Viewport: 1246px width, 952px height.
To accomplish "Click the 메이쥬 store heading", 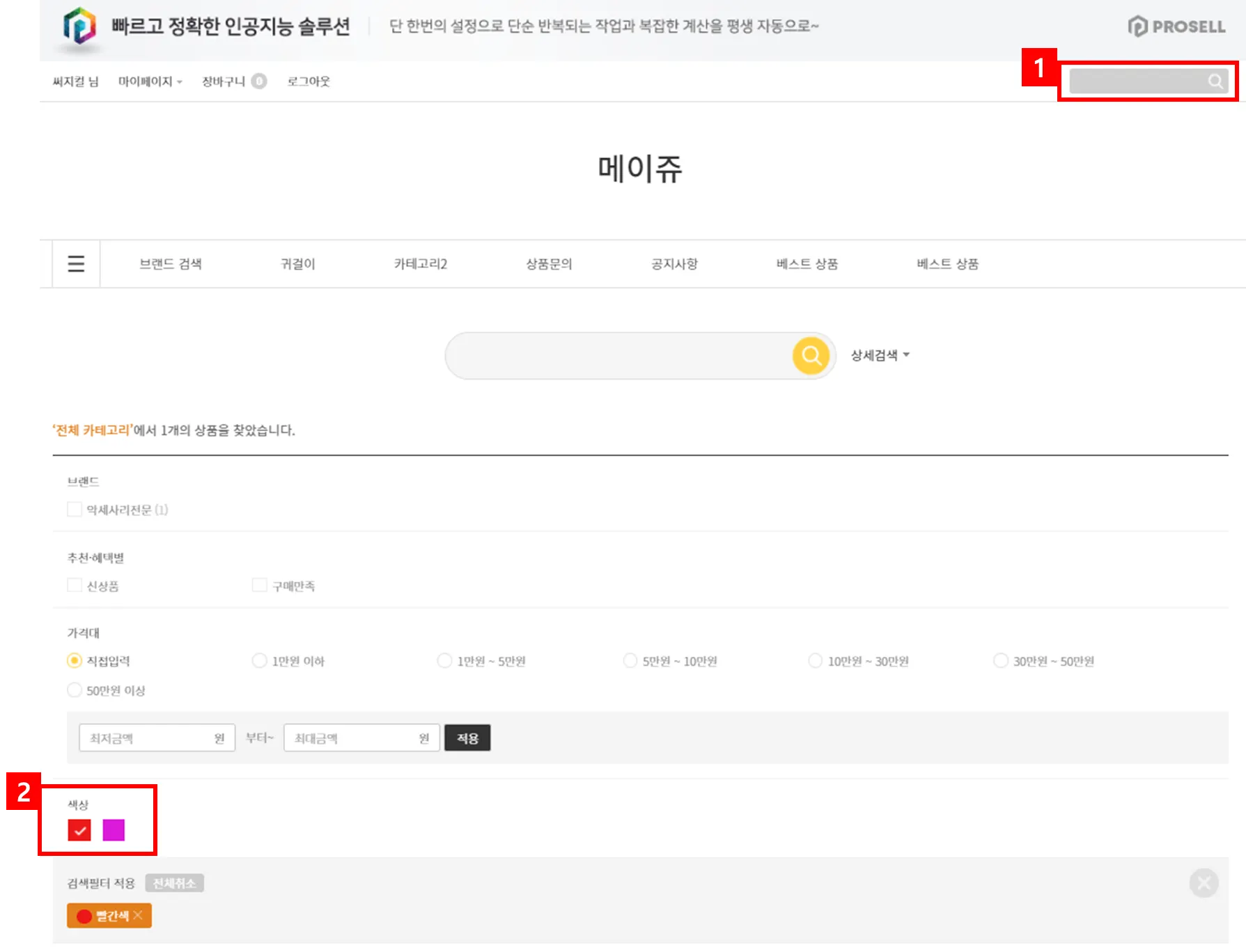I will point(640,169).
